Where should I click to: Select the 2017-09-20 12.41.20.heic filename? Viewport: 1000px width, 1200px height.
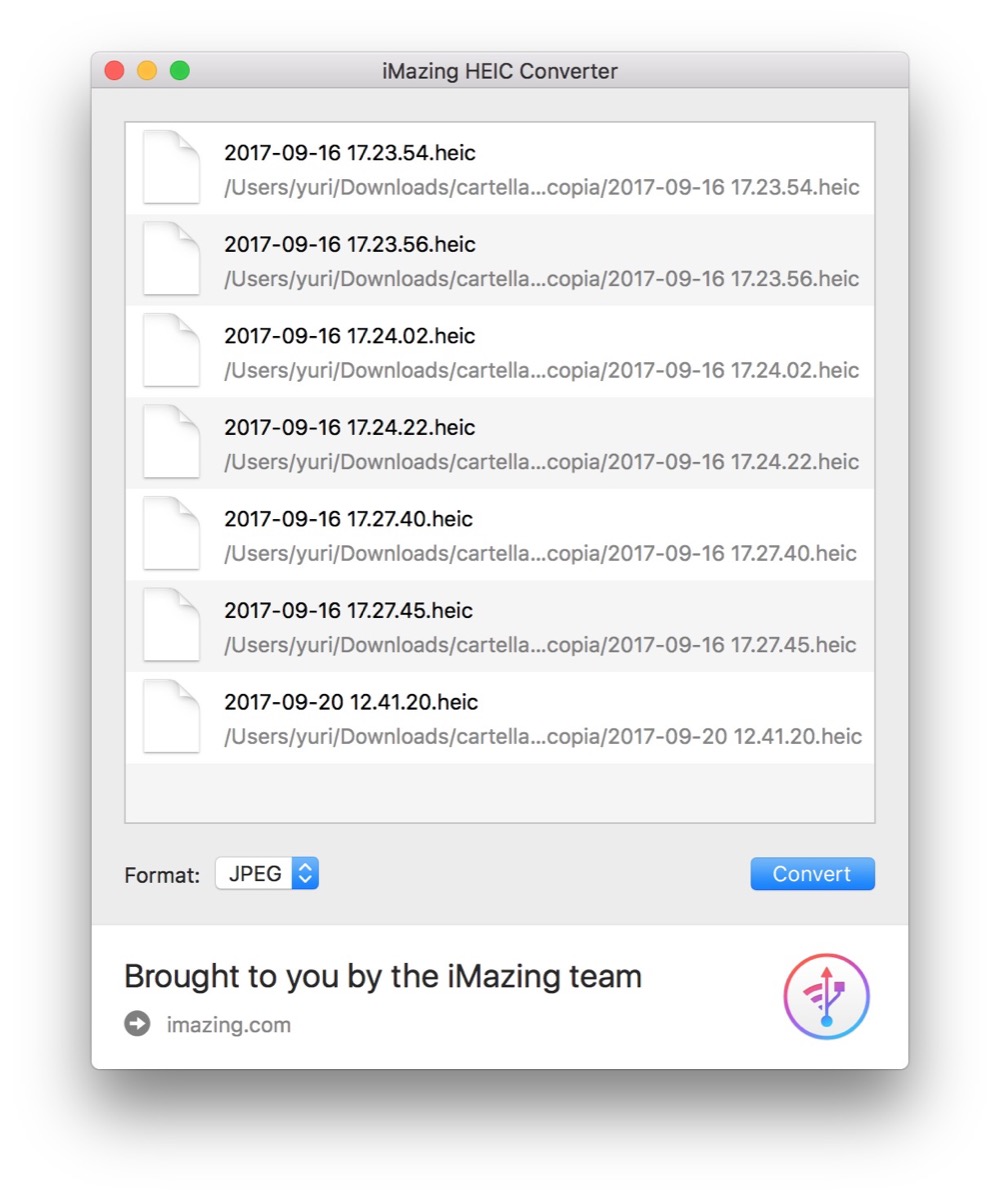[x=351, y=703]
